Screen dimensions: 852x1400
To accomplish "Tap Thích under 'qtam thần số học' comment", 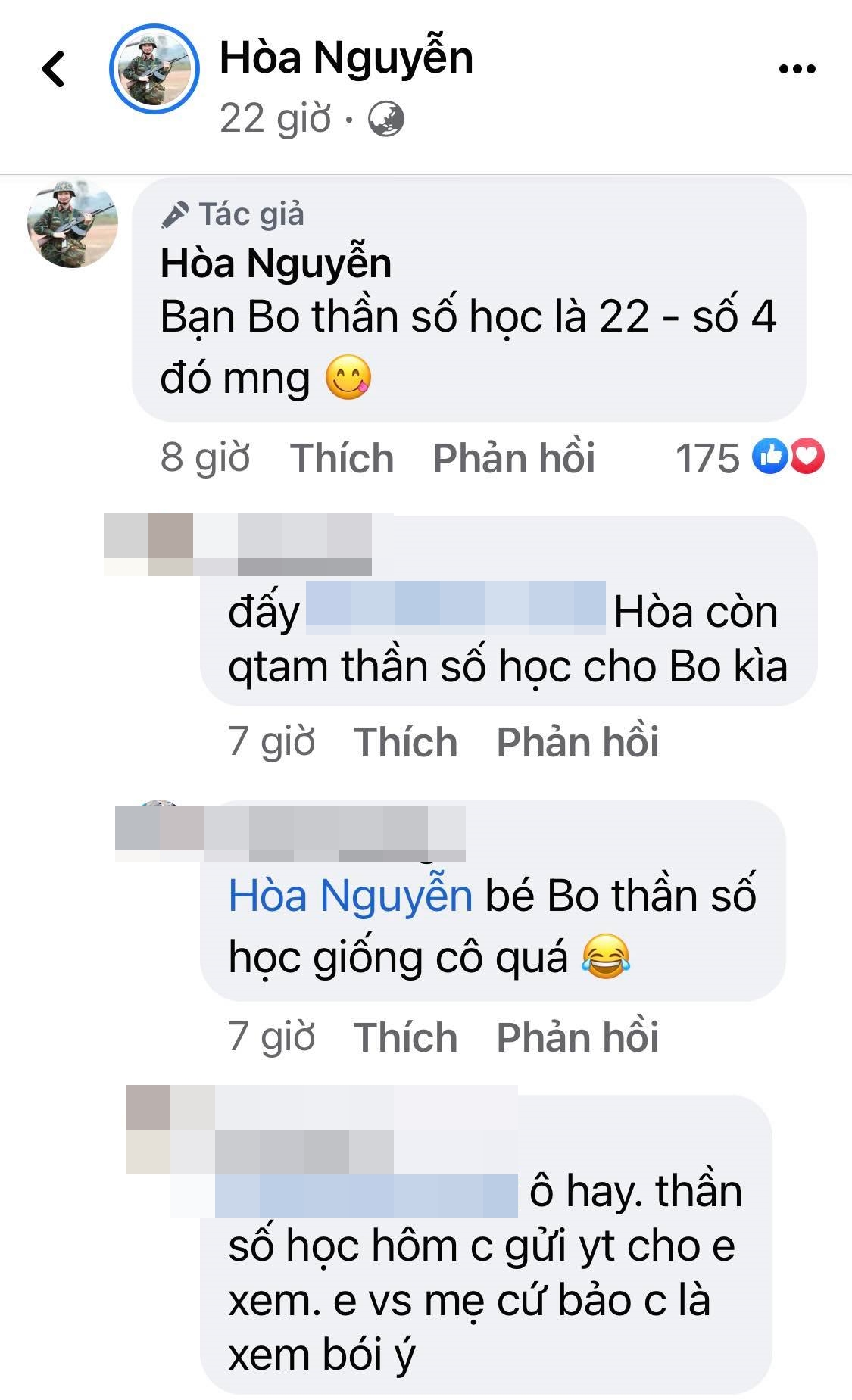I will pos(406,741).
